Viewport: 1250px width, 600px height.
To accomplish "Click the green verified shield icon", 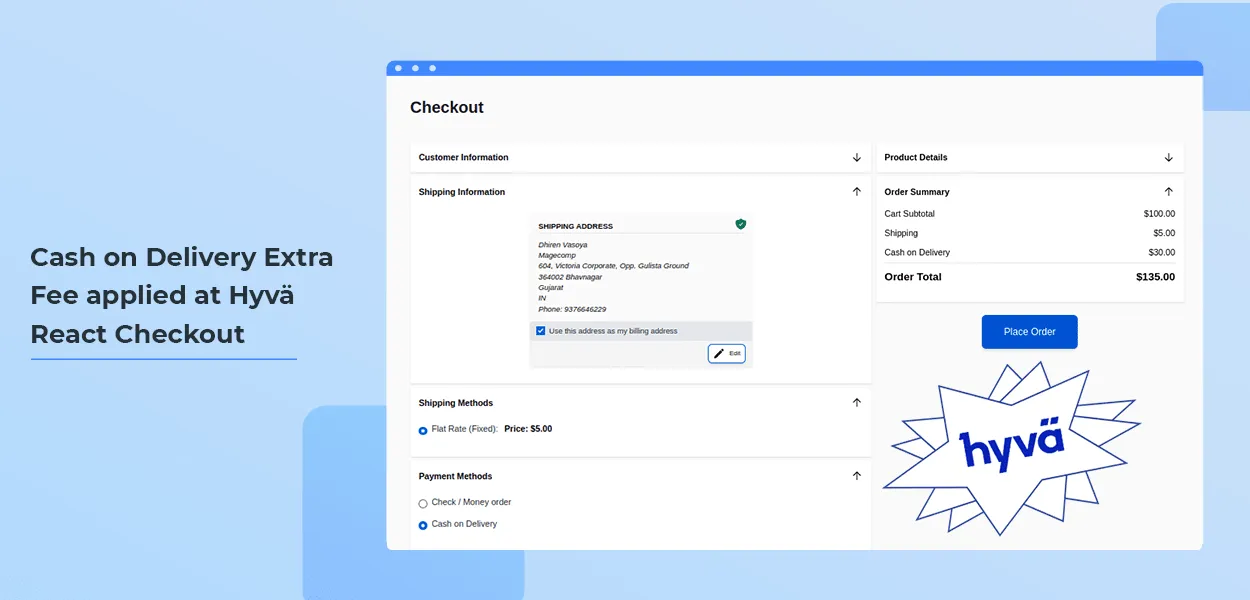I will point(740,224).
